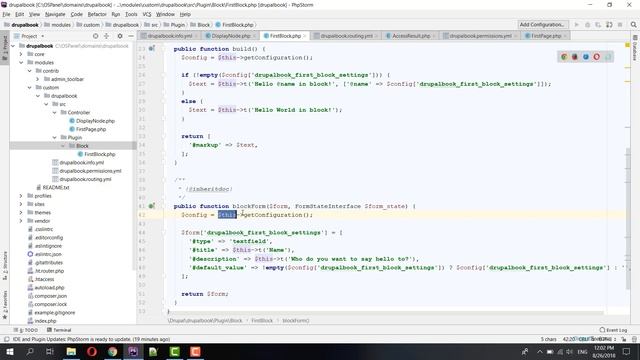Close the FirstBlock.php tab
Image resolution: width=640 pixels, height=360 pixels.
tap(304, 36)
